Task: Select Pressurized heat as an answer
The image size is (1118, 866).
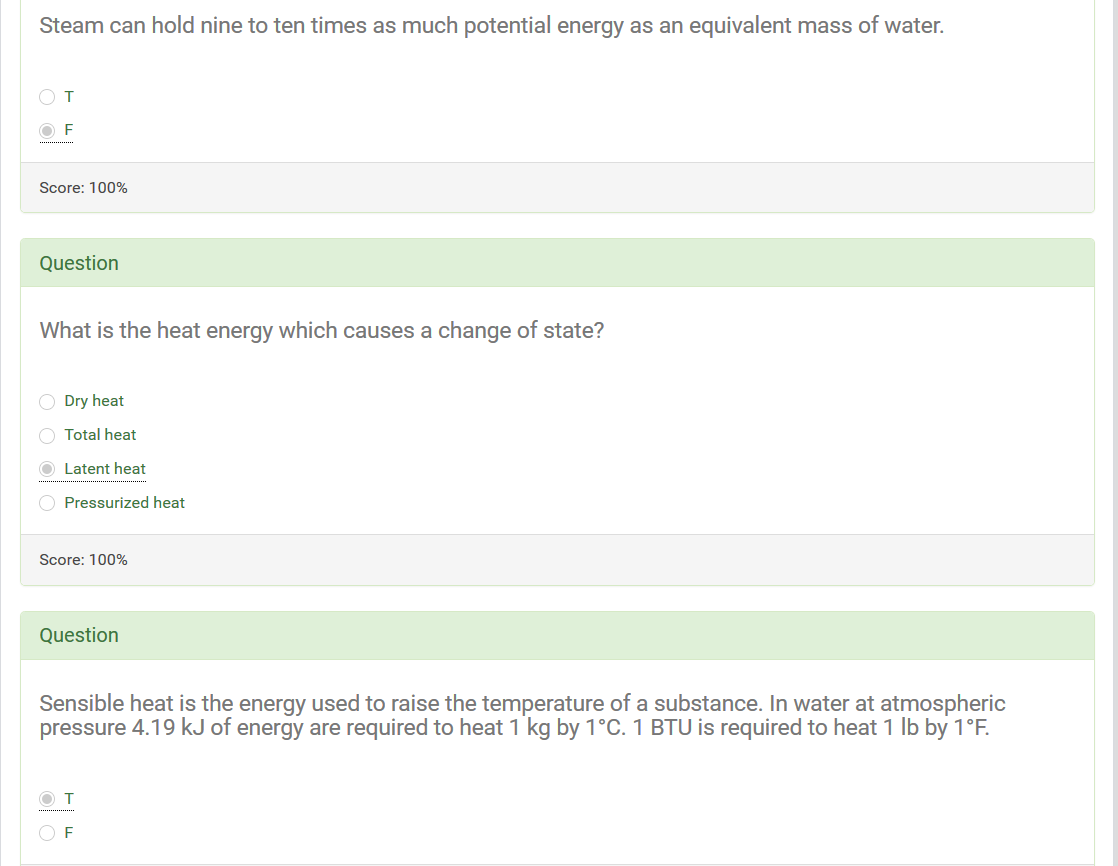Action: [x=47, y=503]
